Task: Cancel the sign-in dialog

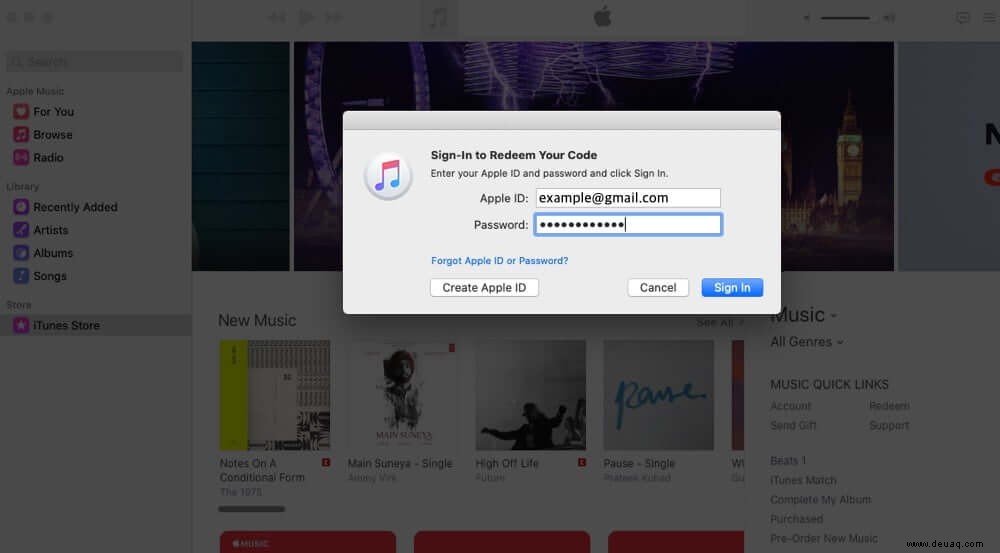Action: coord(658,288)
